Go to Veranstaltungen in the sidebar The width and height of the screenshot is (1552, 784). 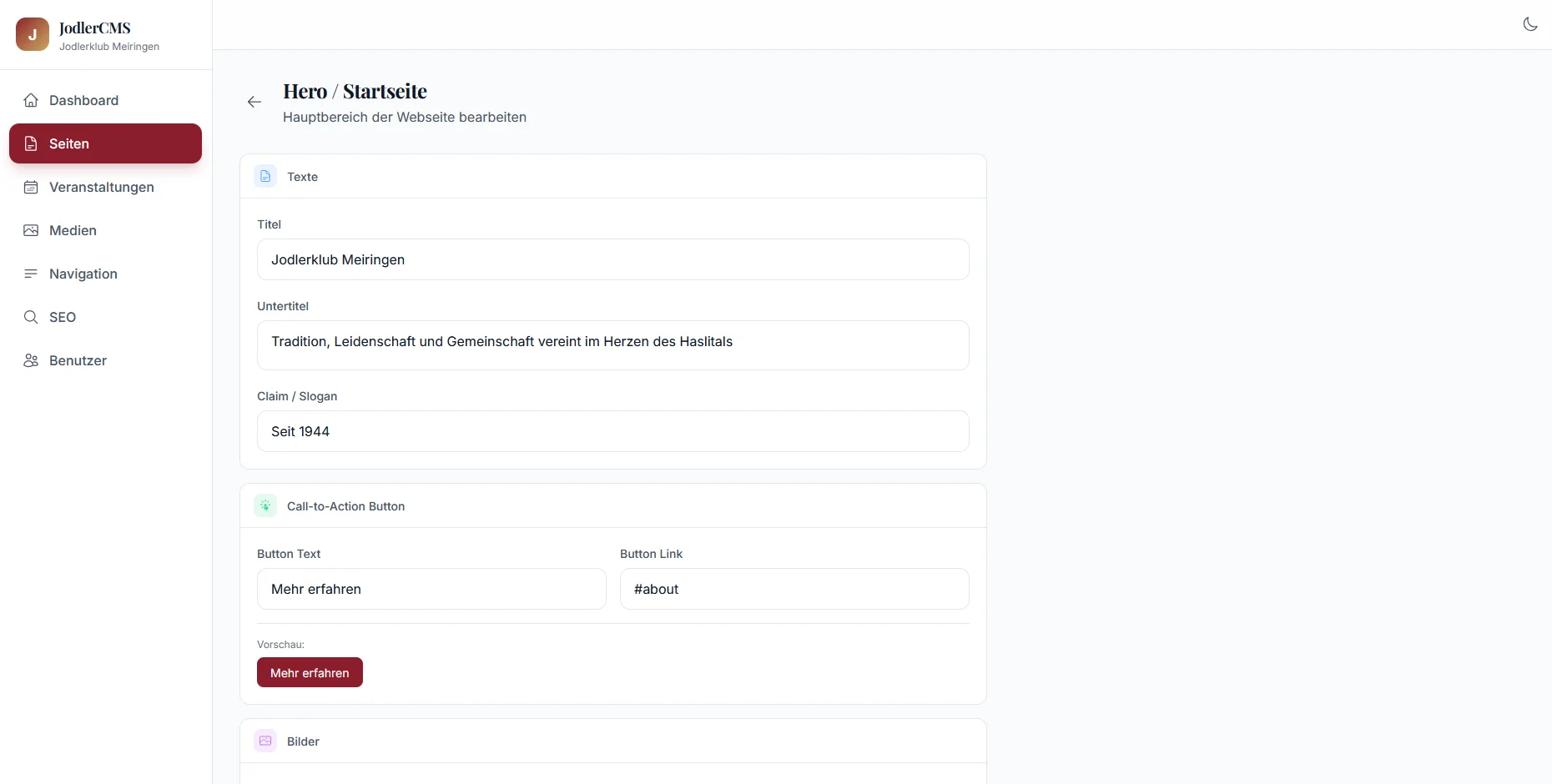(102, 187)
